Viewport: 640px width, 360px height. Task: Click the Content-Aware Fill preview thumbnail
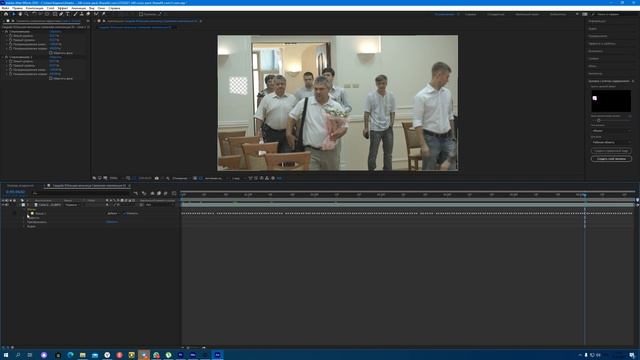pos(611,101)
